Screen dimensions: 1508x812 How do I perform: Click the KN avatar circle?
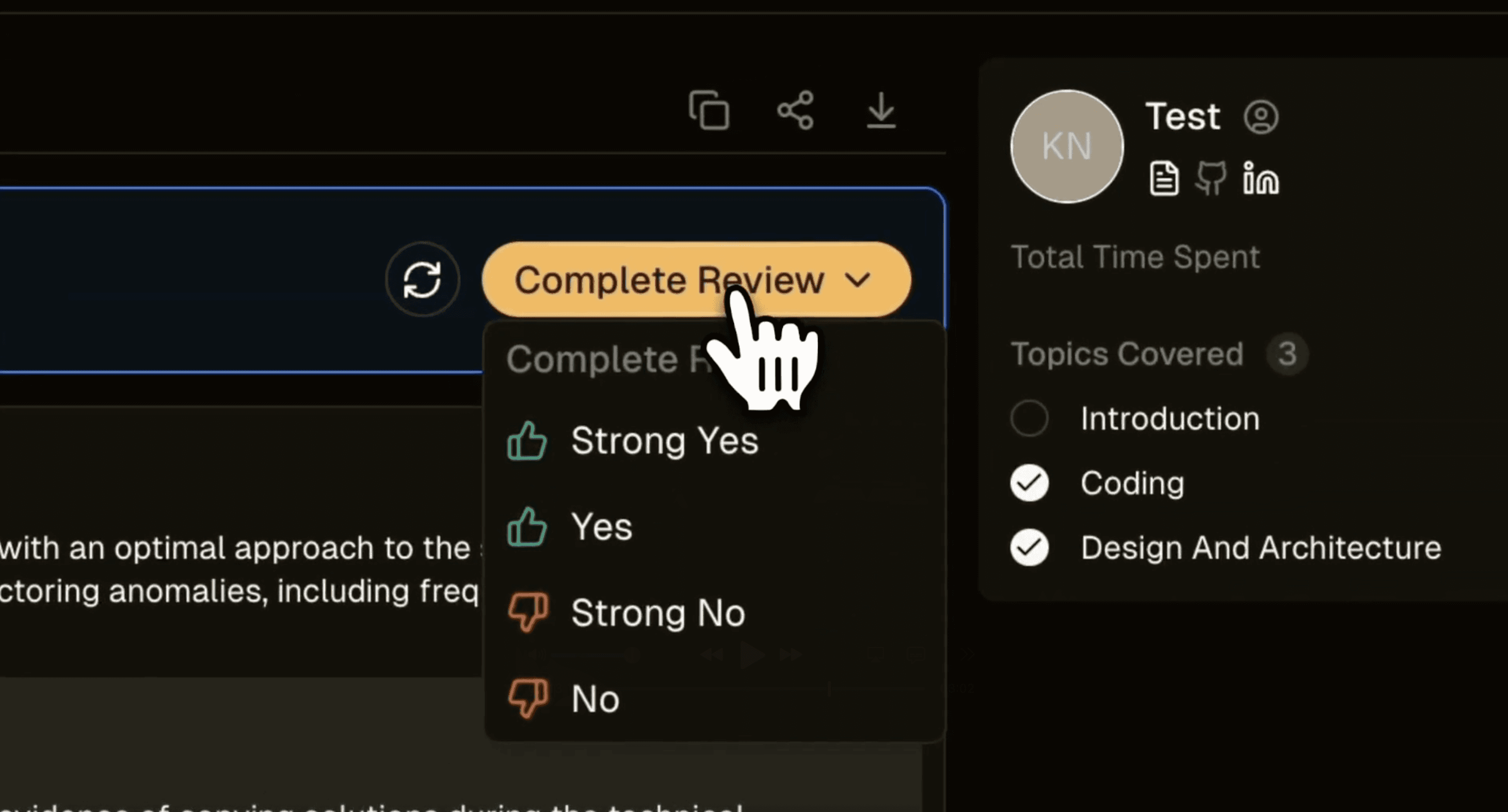pos(1067,147)
